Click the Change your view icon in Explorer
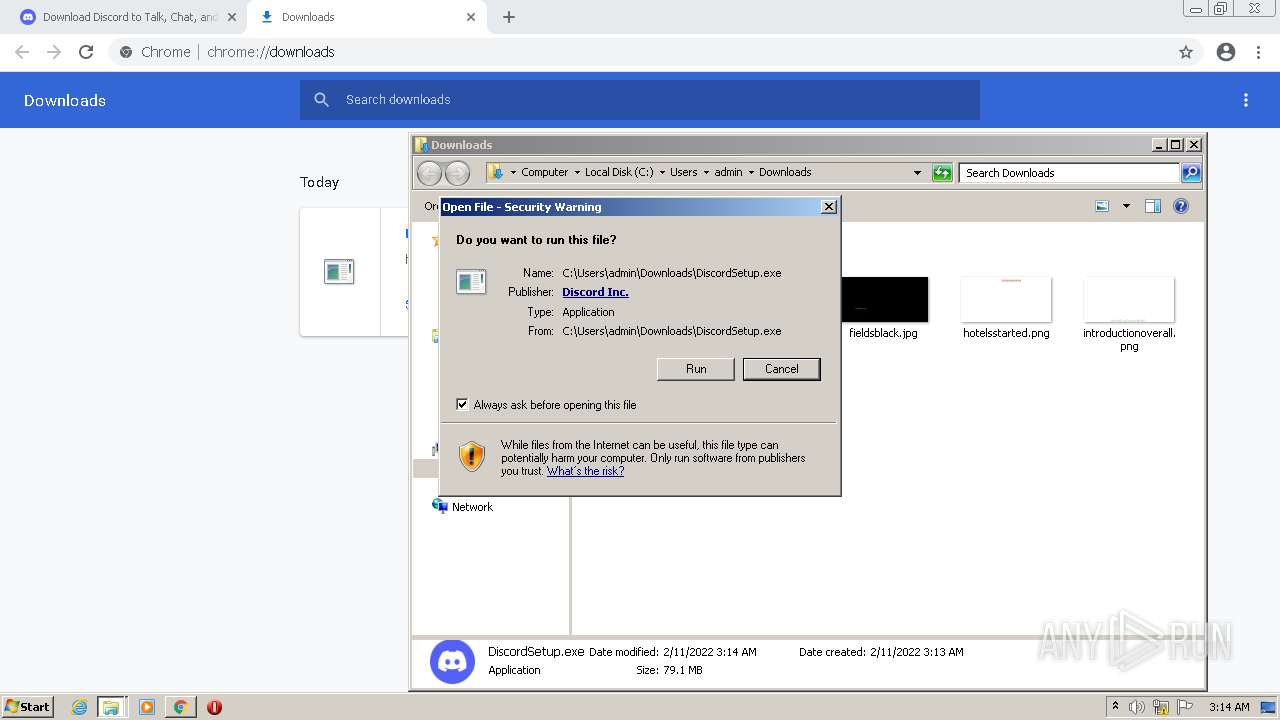Viewport: 1280px width, 720px height. [1102, 206]
